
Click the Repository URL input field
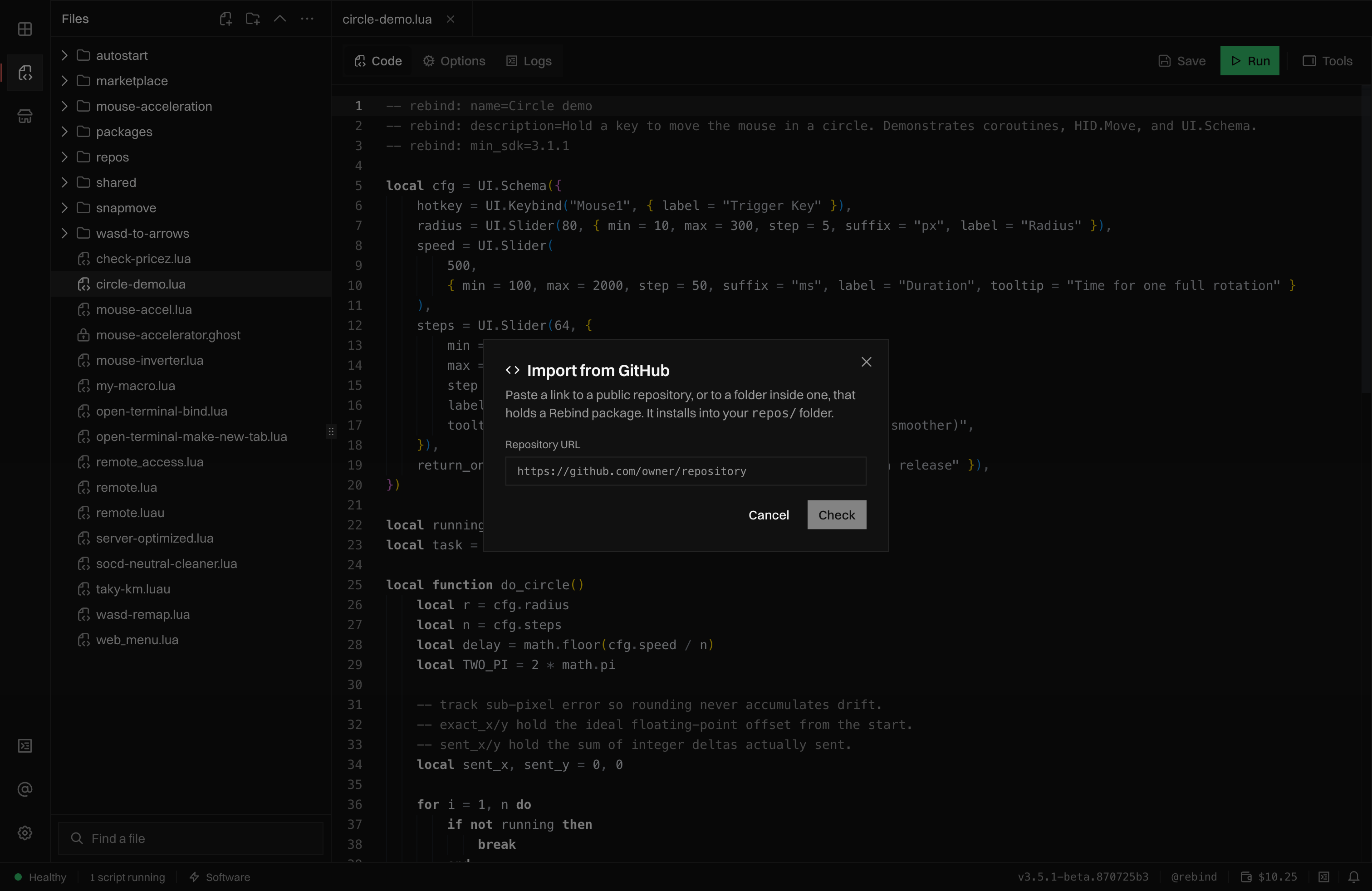(x=686, y=471)
